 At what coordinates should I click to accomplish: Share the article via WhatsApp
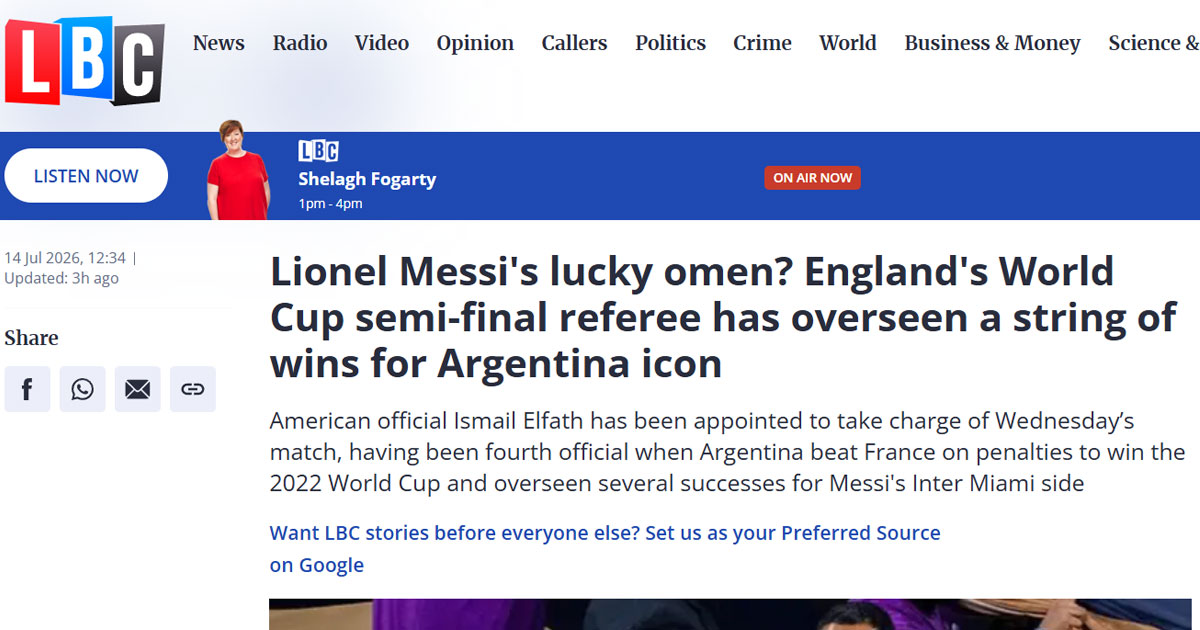tap(82, 389)
